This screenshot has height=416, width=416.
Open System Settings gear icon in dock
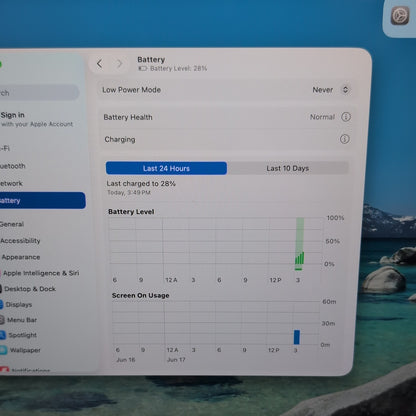point(400,17)
